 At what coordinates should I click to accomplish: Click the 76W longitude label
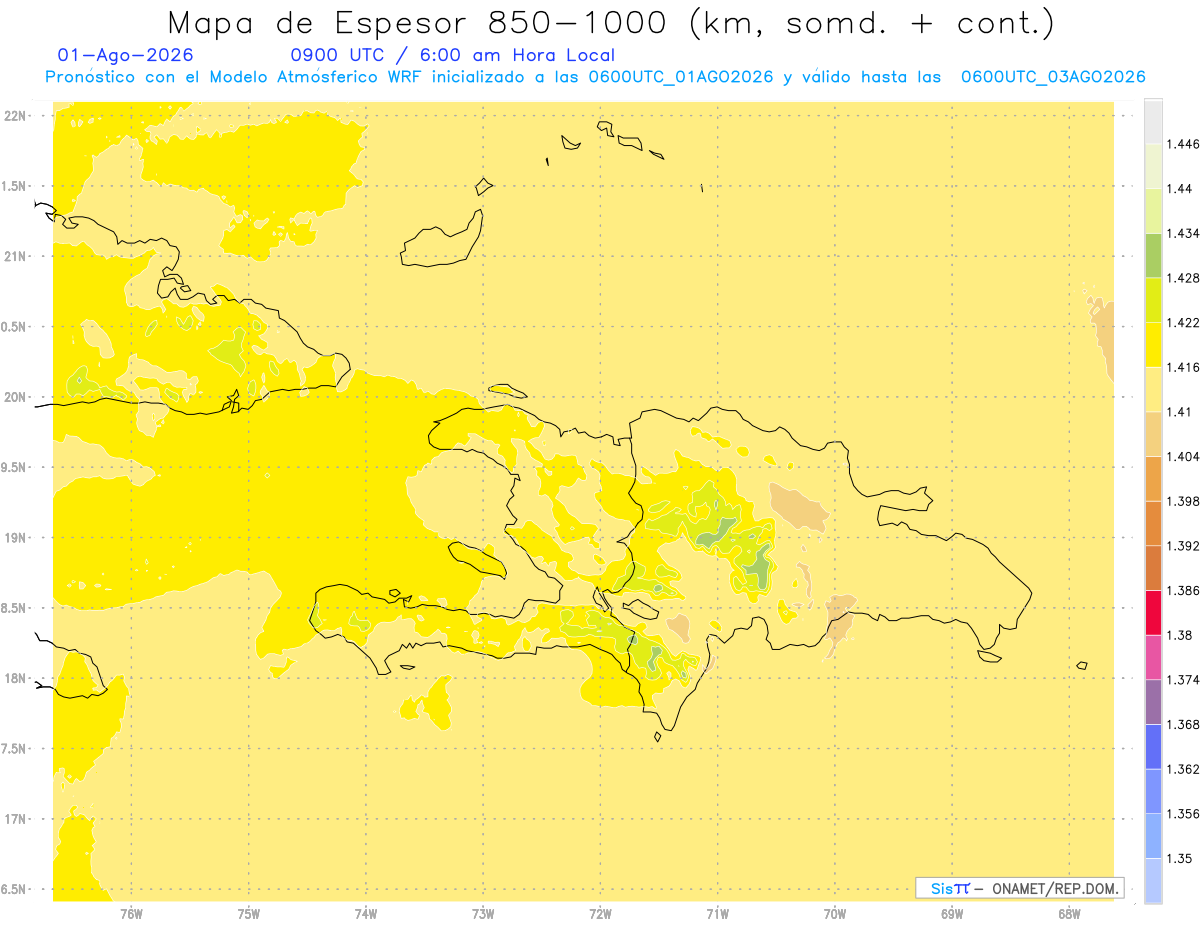click(x=131, y=913)
